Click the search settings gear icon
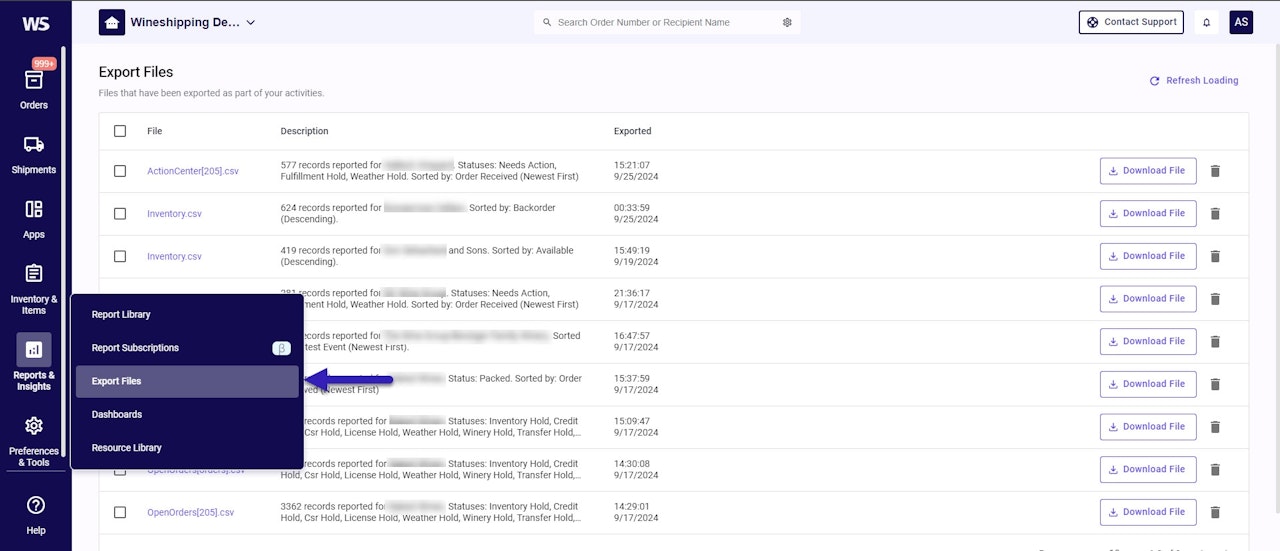The width and height of the screenshot is (1280, 551). [787, 22]
